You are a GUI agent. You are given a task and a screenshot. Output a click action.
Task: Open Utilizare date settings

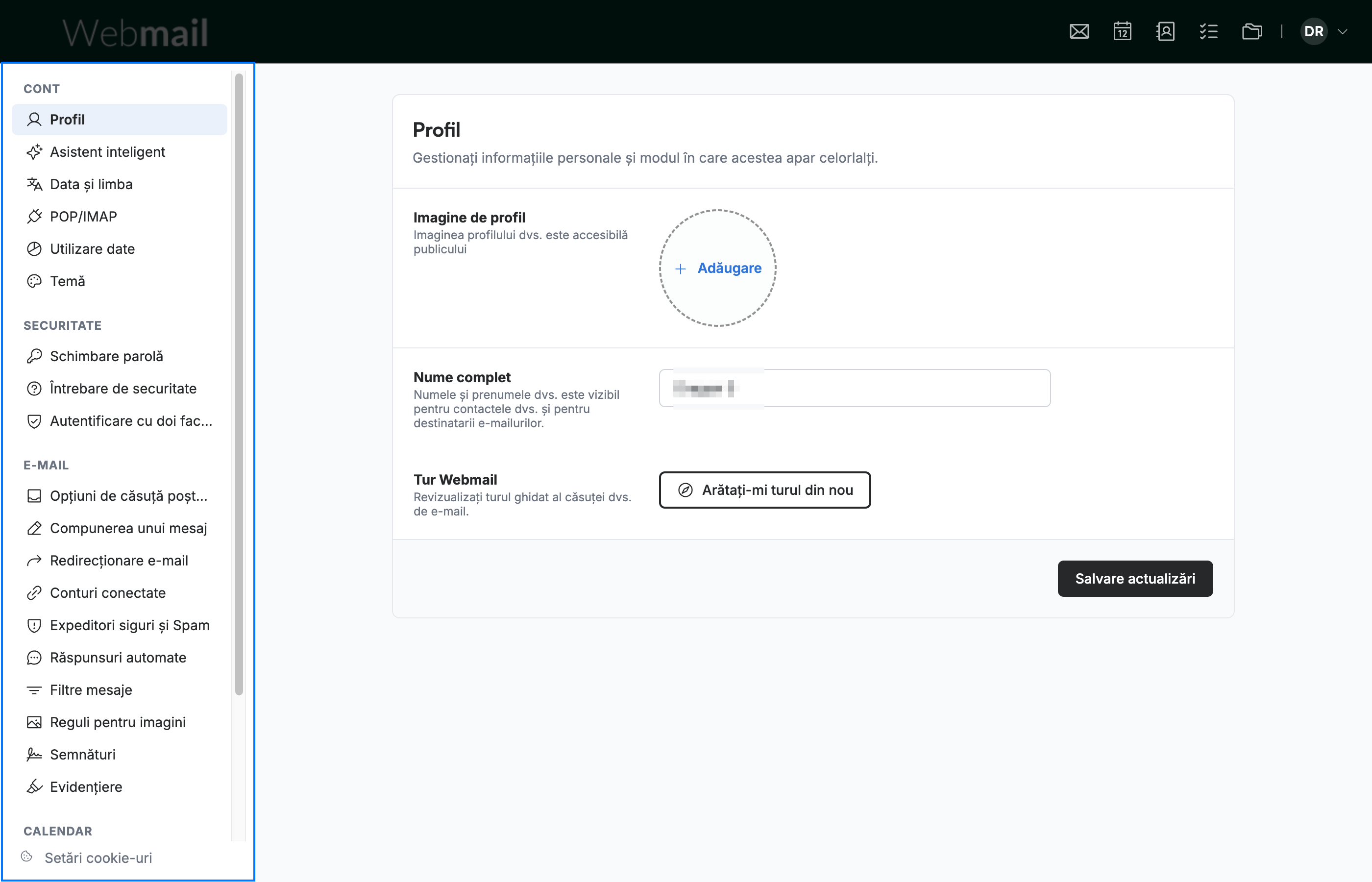tap(120, 248)
